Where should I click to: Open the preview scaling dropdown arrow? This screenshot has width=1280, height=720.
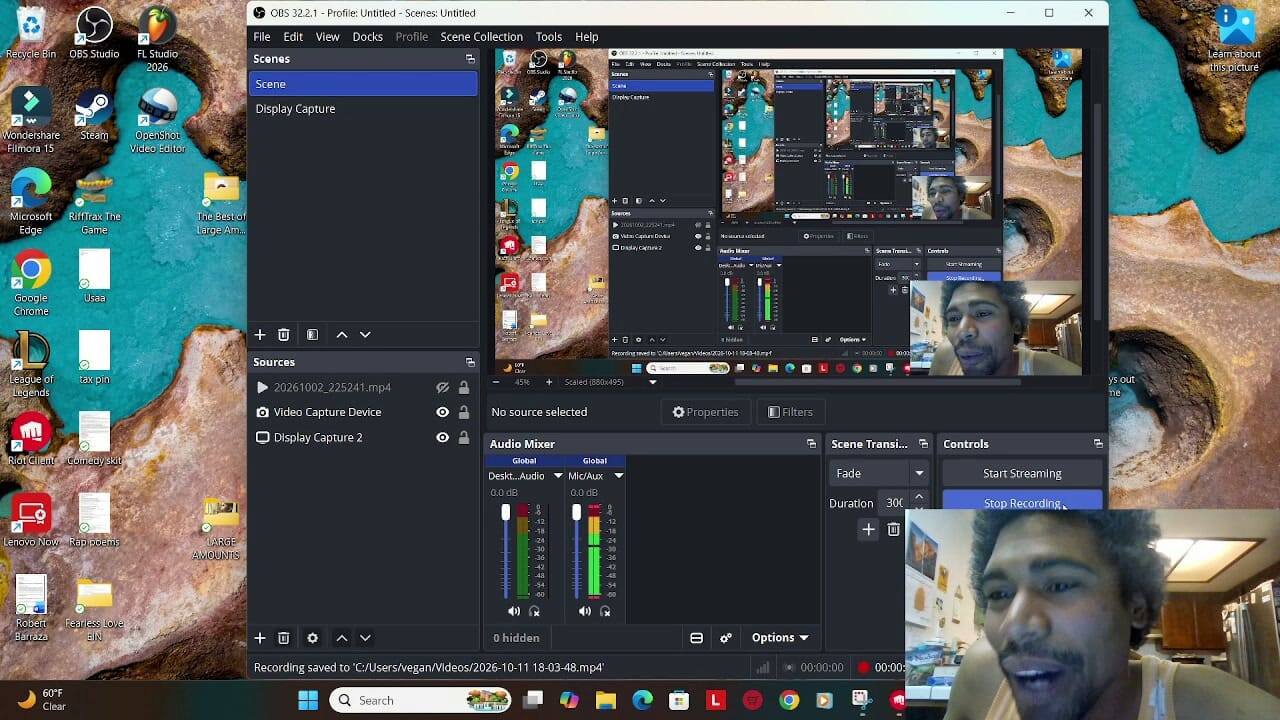653,382
